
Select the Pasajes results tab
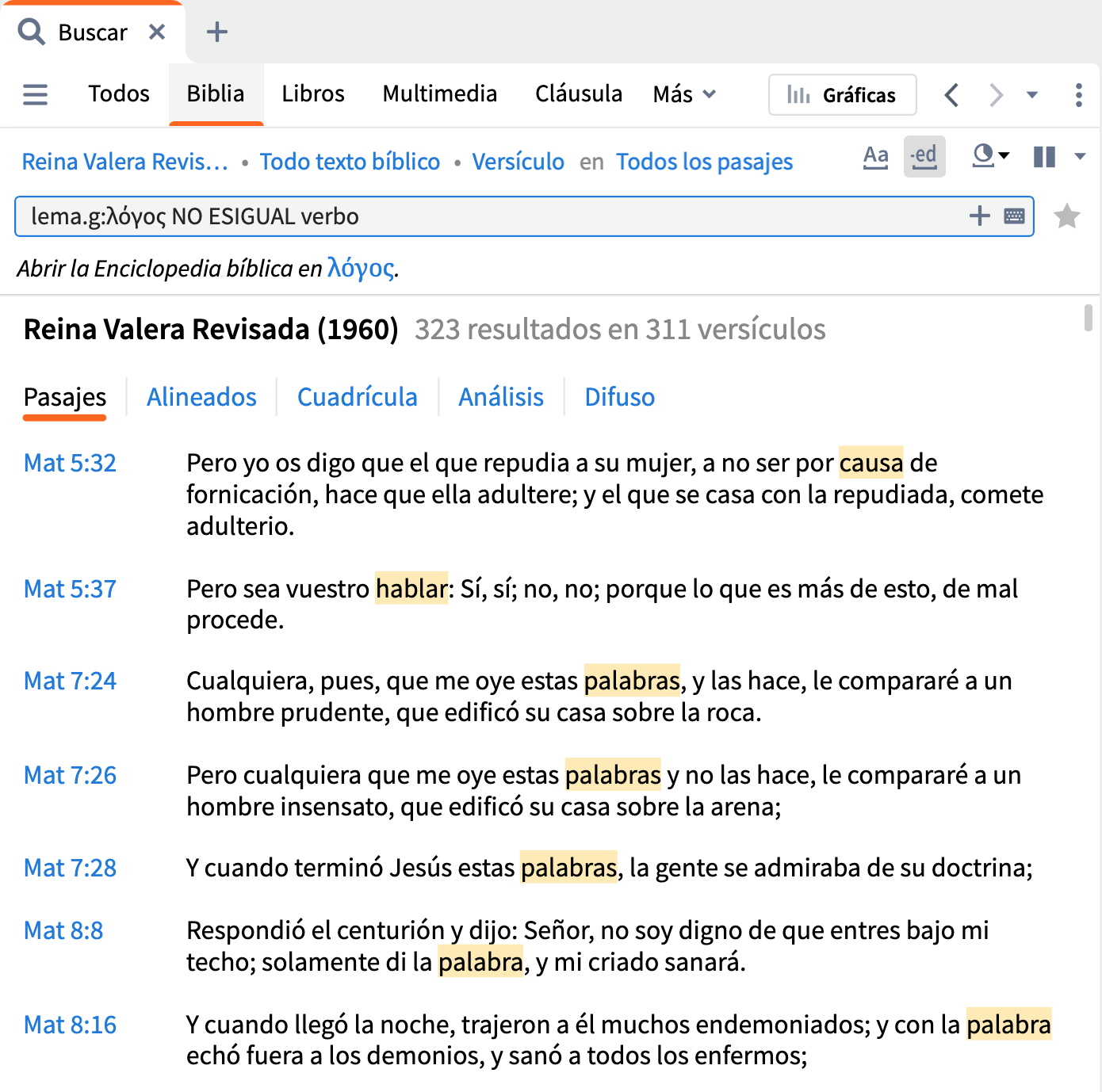(65, 397)
